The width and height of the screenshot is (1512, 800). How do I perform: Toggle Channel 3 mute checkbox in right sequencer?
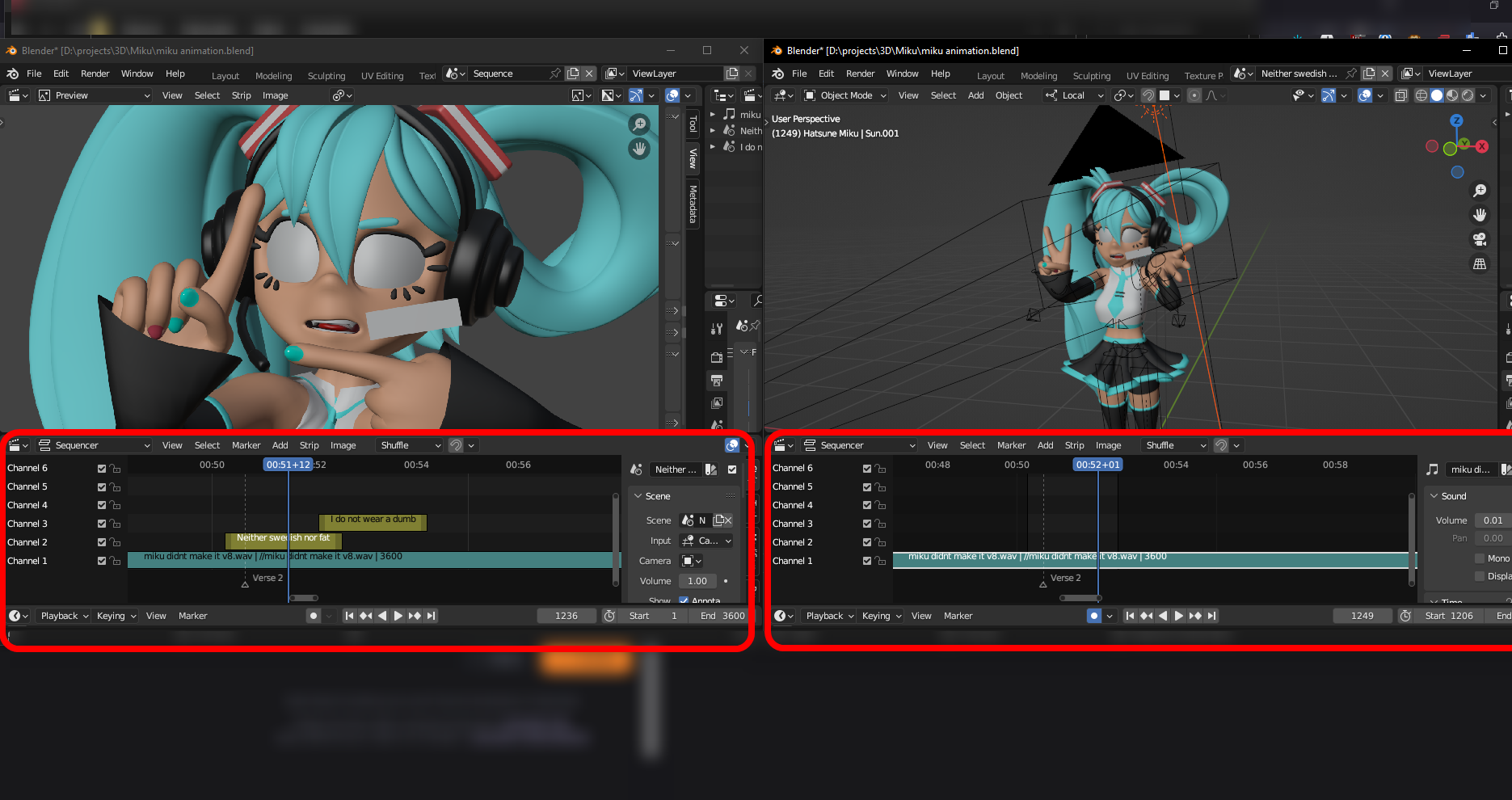pyautogui.click(x=867, y=524)
